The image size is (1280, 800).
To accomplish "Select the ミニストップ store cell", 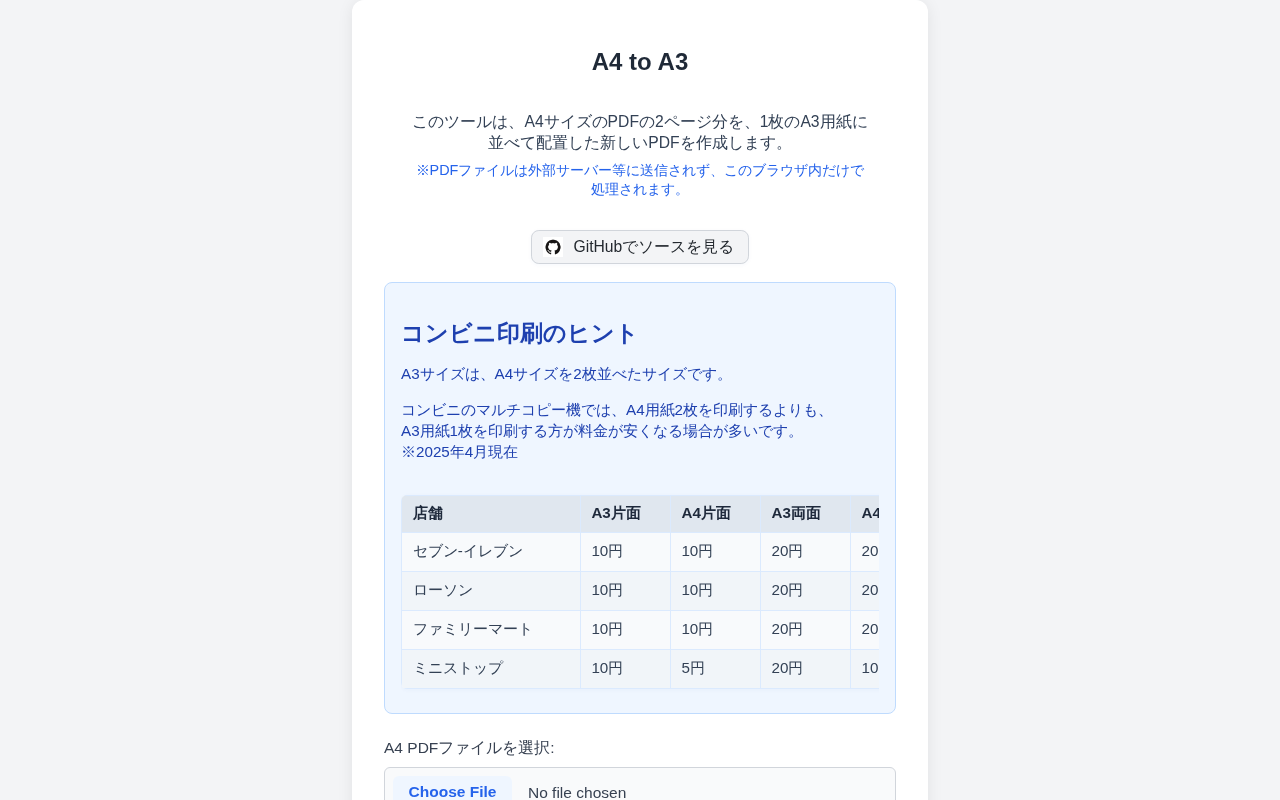I will coord(458,668).
